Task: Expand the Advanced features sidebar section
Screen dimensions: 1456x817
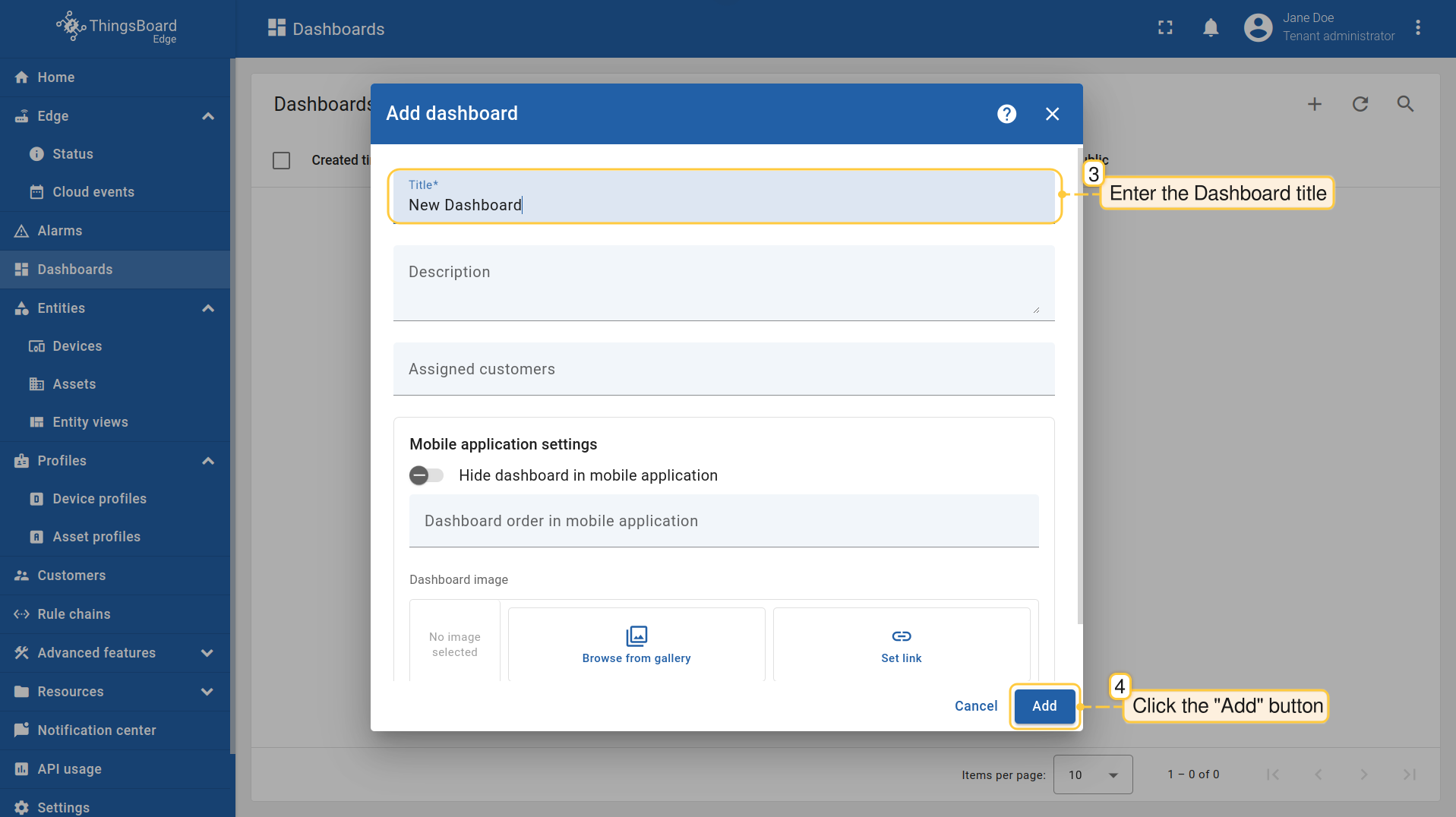Action: click(207, 653)
